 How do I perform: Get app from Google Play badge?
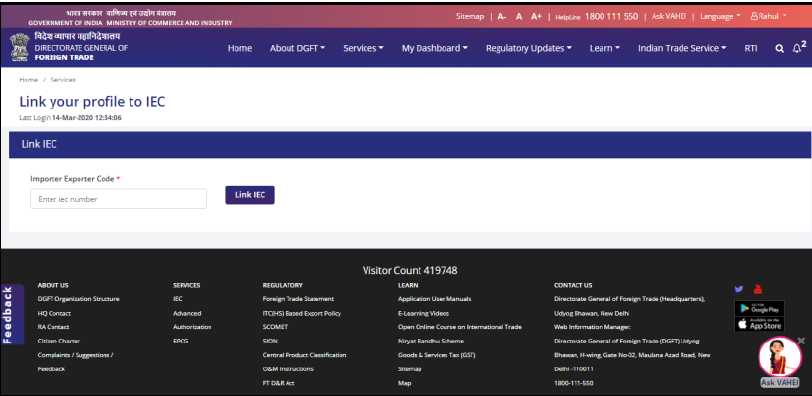point(759,308)
